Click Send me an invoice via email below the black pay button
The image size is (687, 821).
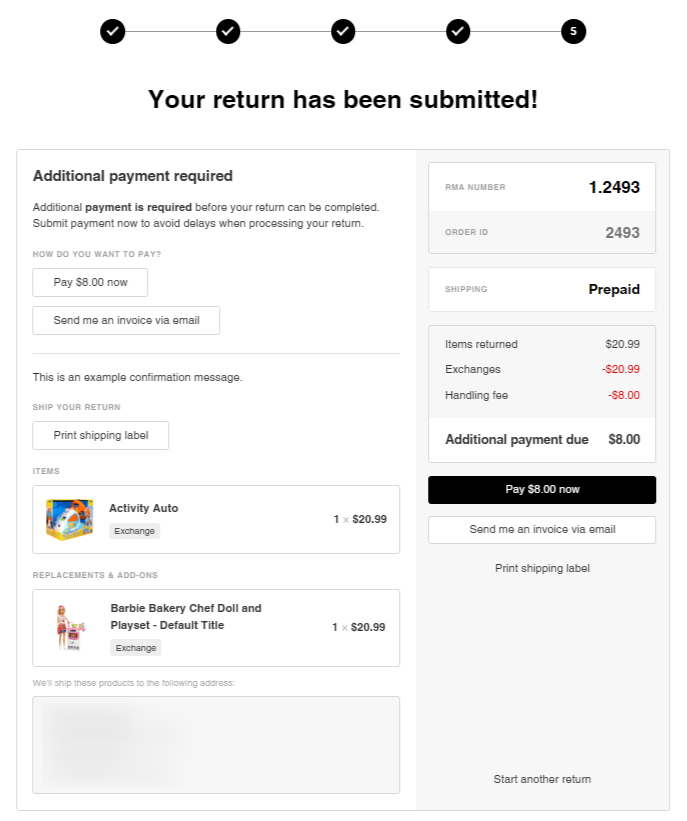pyautogui.click(x=542, y=529)
